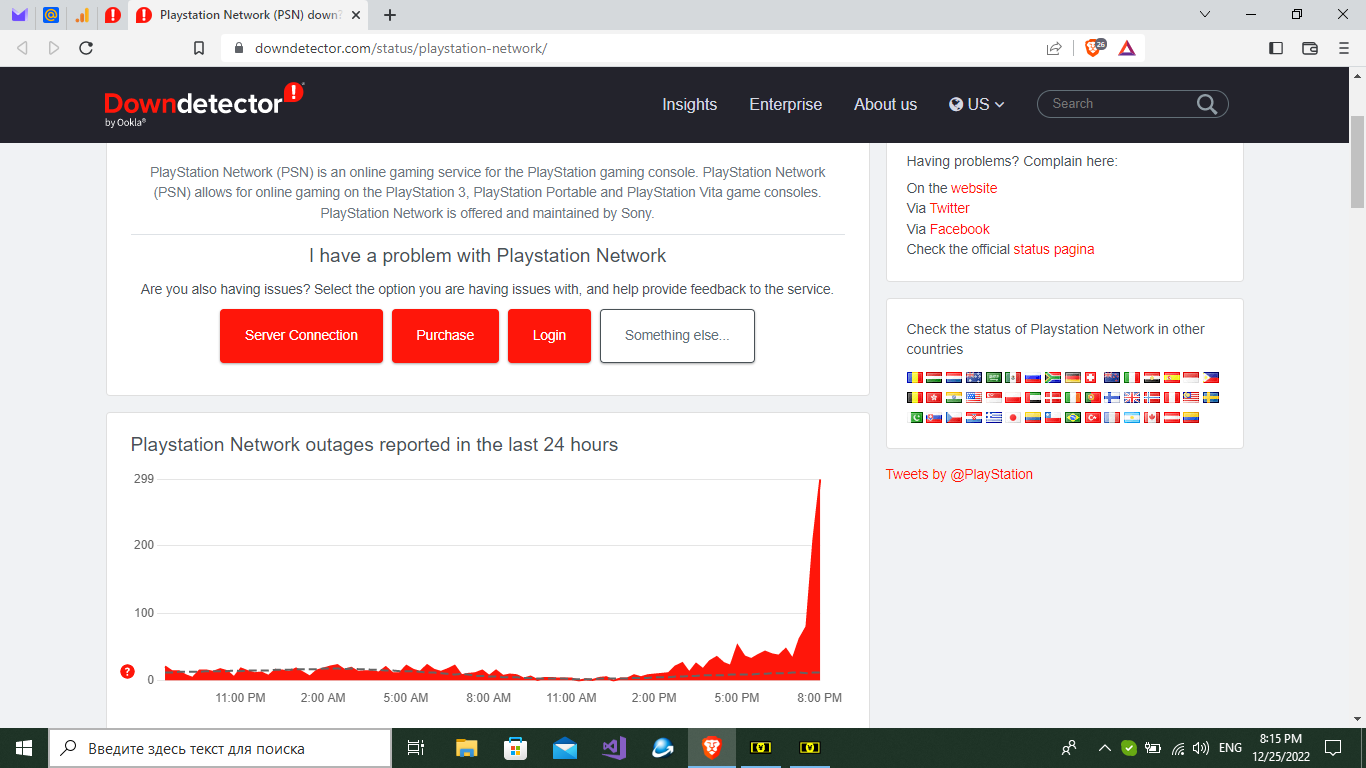1366x768 pixels.
Task: Click the Brave Shields lion icon
Action: tap(1095, 47)
